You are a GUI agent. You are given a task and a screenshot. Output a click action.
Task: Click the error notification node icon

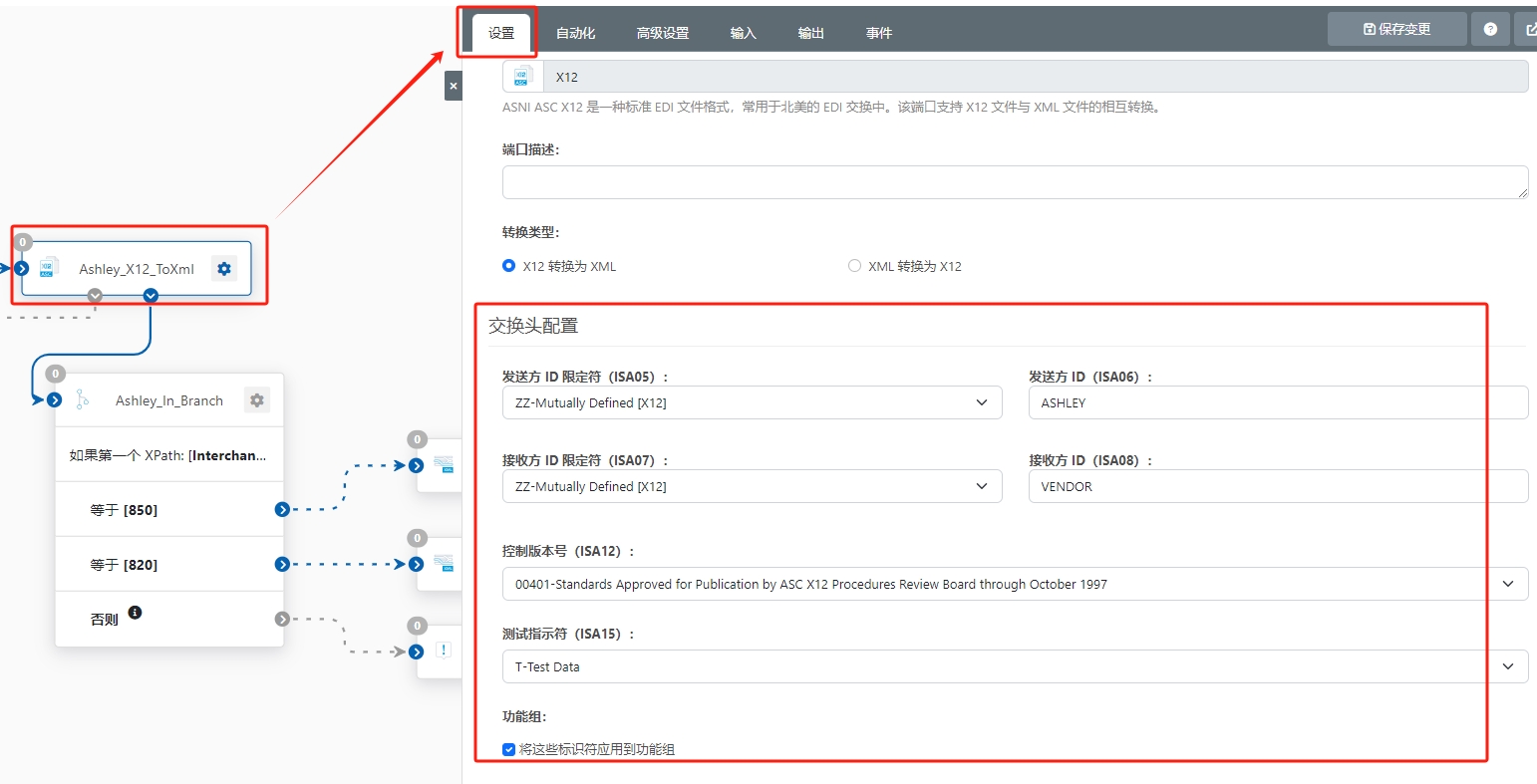coord(444,651)
